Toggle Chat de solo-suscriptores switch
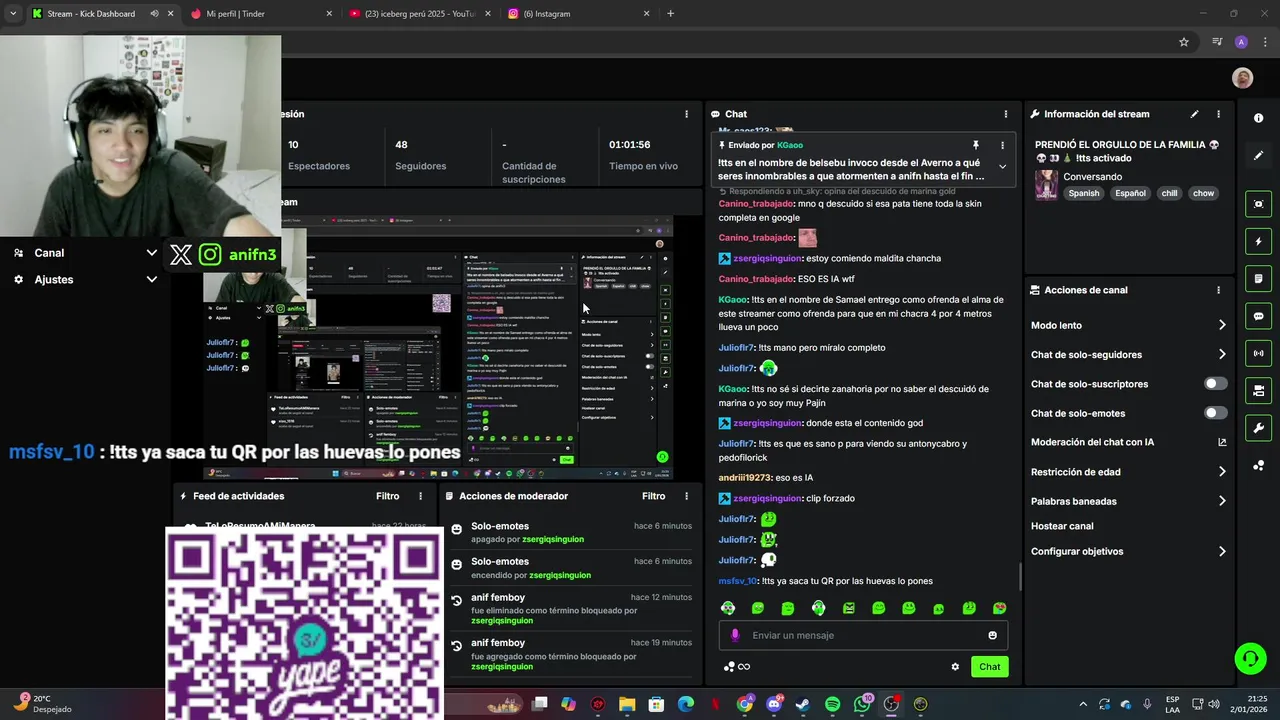This screenshot has height=720, width=1280. [1215, 384]
